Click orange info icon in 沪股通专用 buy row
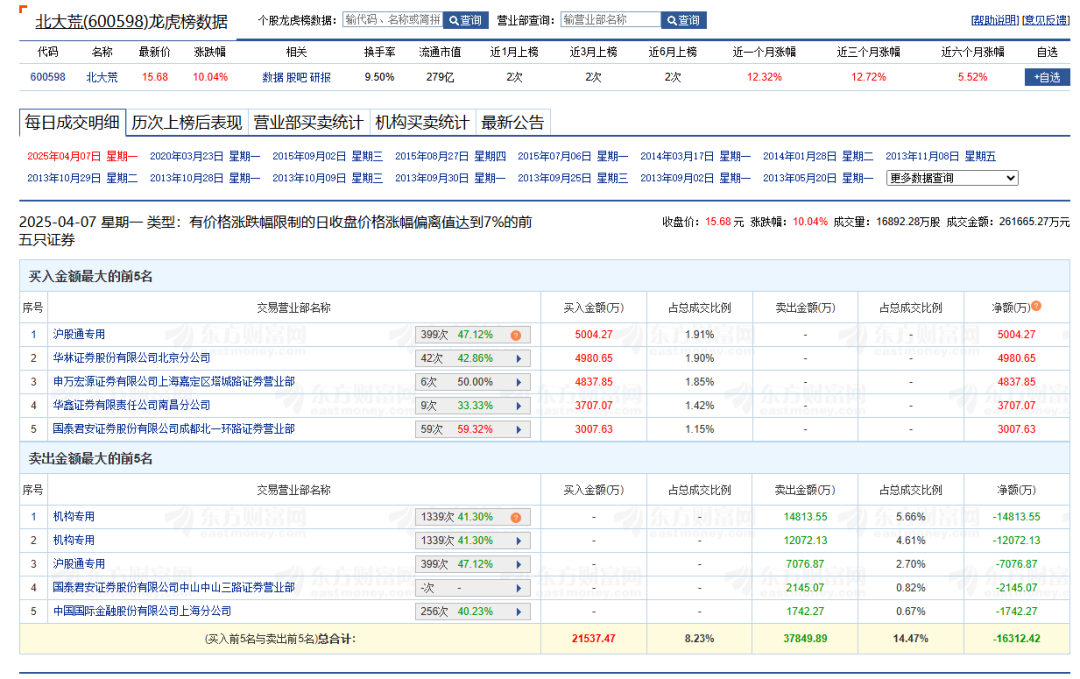Image resolution: width=1080 pixels, height=679 pixels. (x=516, y=335)
